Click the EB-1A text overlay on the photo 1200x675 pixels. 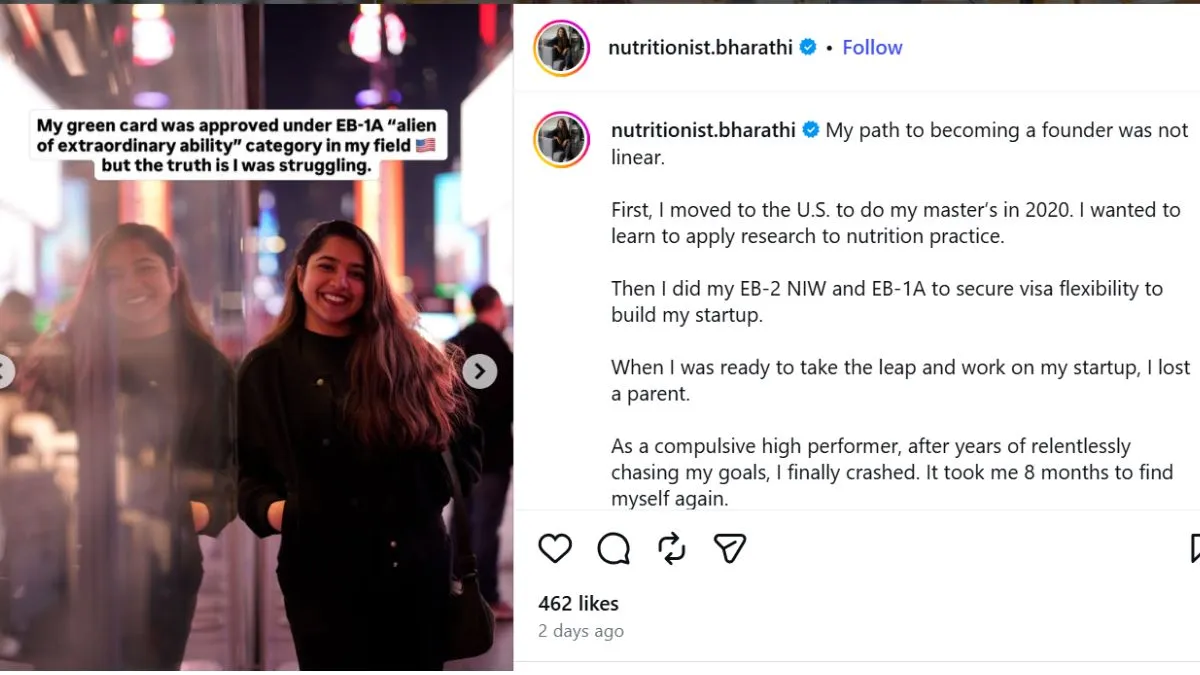click(236, 146)
